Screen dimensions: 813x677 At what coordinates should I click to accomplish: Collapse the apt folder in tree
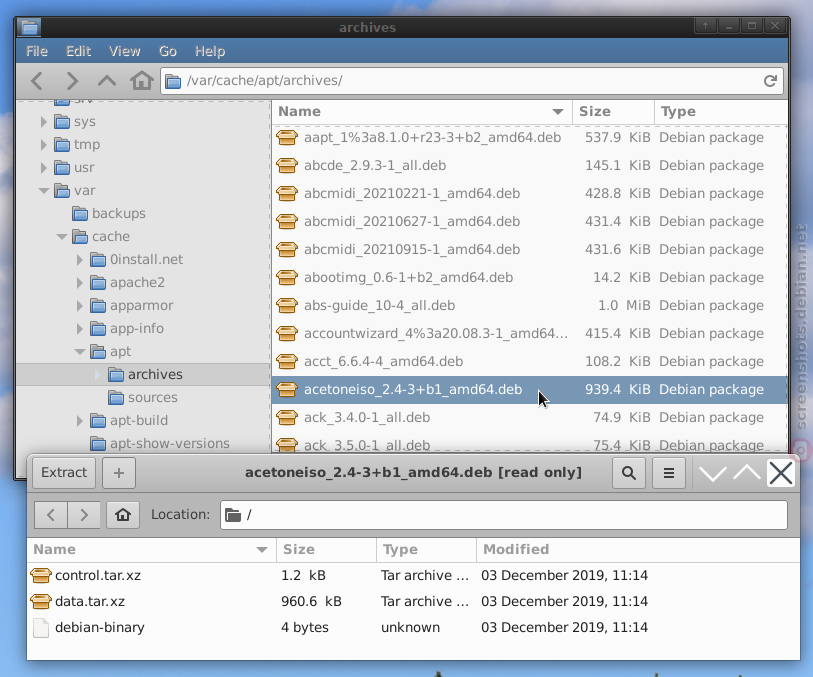coord(80,351)
